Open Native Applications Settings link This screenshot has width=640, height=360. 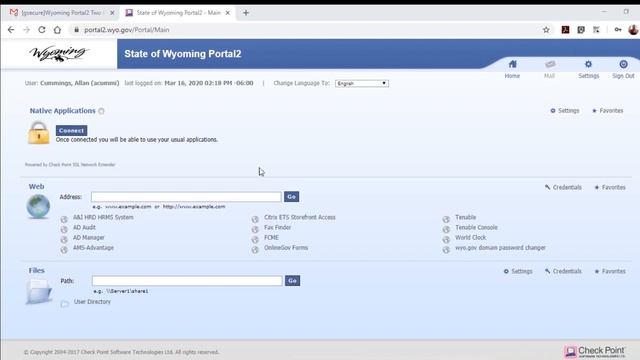pyautogui.click(x=565, y=111)
